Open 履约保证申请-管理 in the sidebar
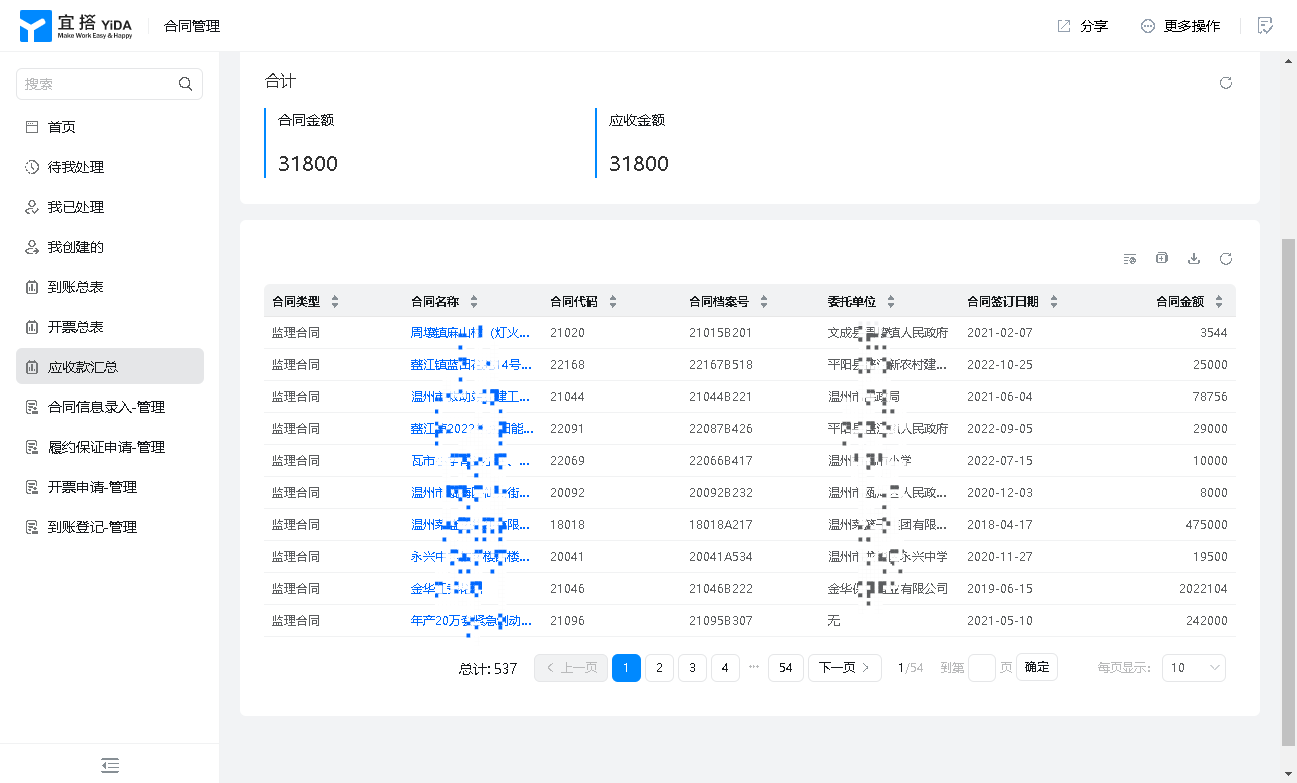Image resolution: width=1297 pixels, height=783 pixels. [x=110, y=447]
